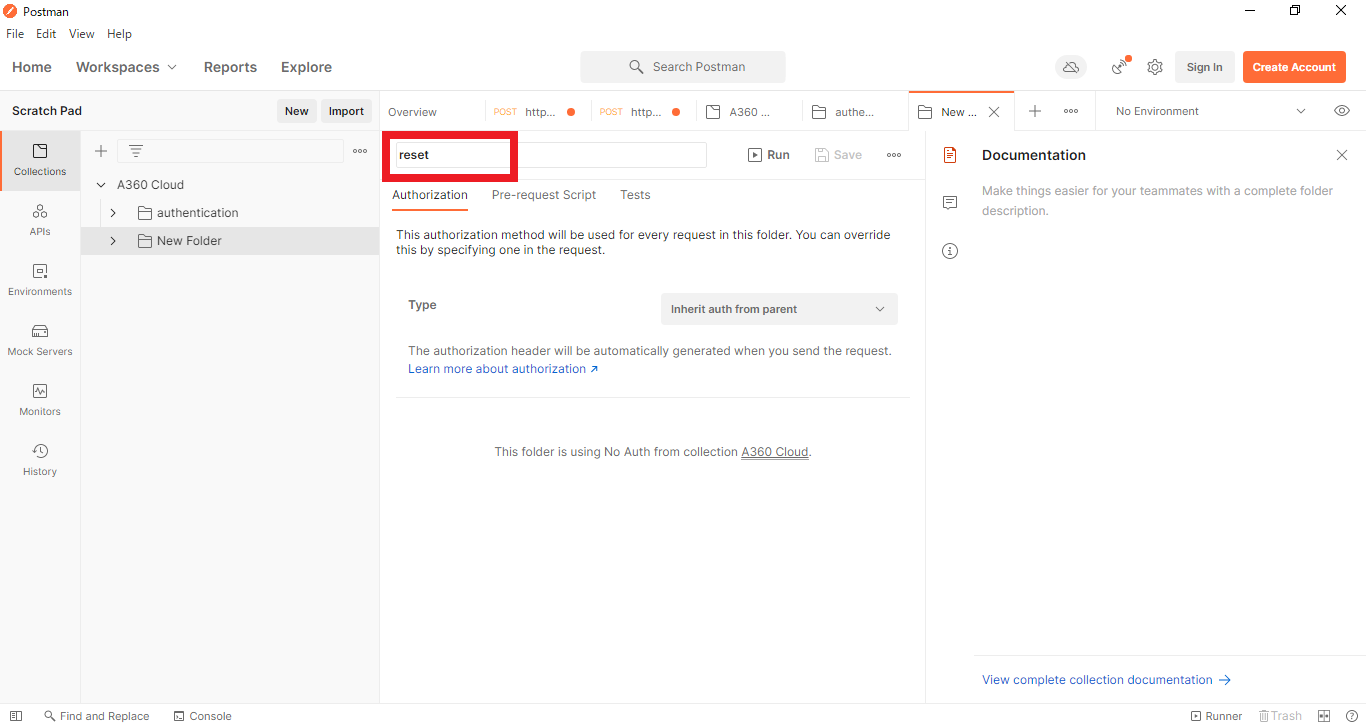This screenshot has width=1366, height=728.
Task: Go to Home
Action: pyautogui.click(x=32, y=67)
